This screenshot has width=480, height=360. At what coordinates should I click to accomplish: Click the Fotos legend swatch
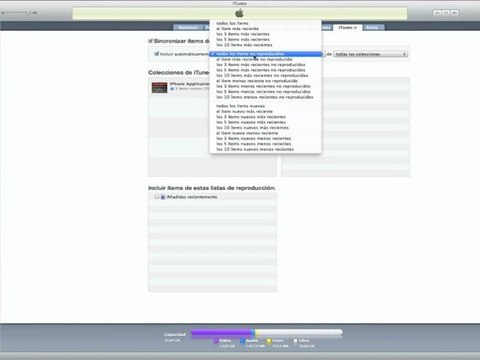pos(269,341)
